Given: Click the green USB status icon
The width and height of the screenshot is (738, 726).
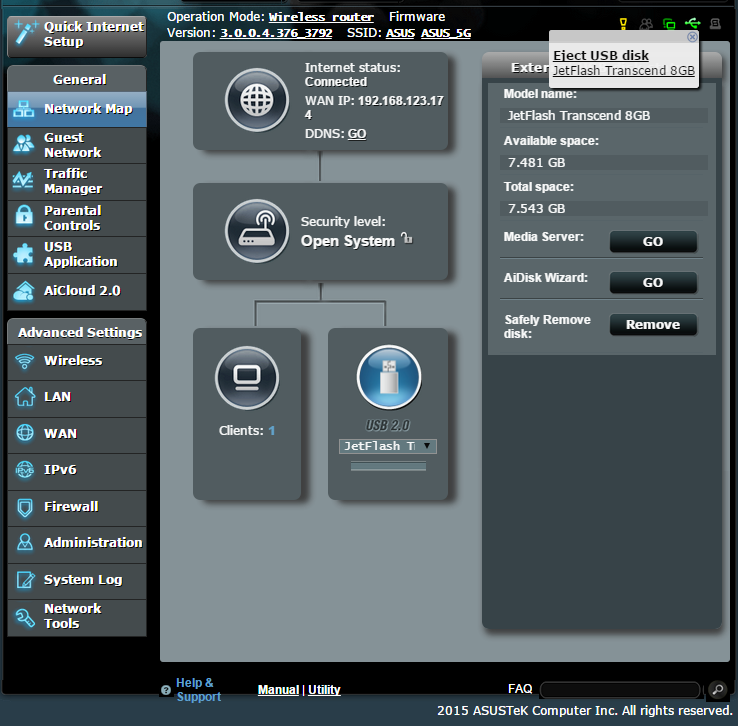Looking at the screenshot, I should tap(692, 23).
